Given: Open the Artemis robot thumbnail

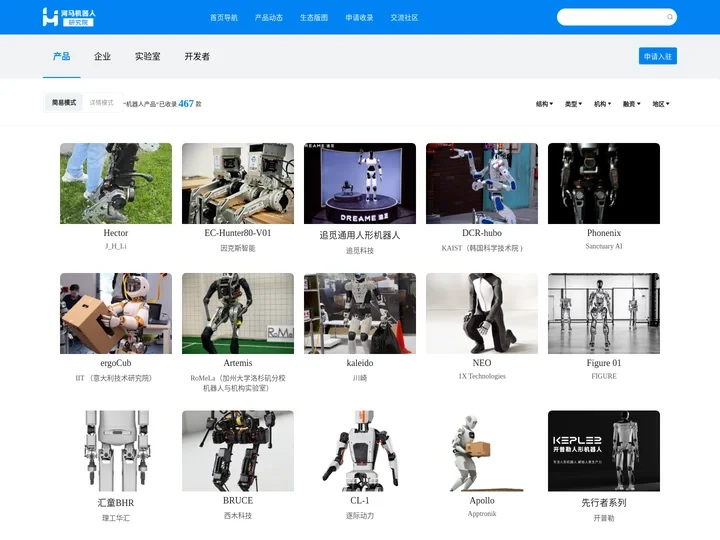Looking at the screenshot, I should [x=238, y=313].
